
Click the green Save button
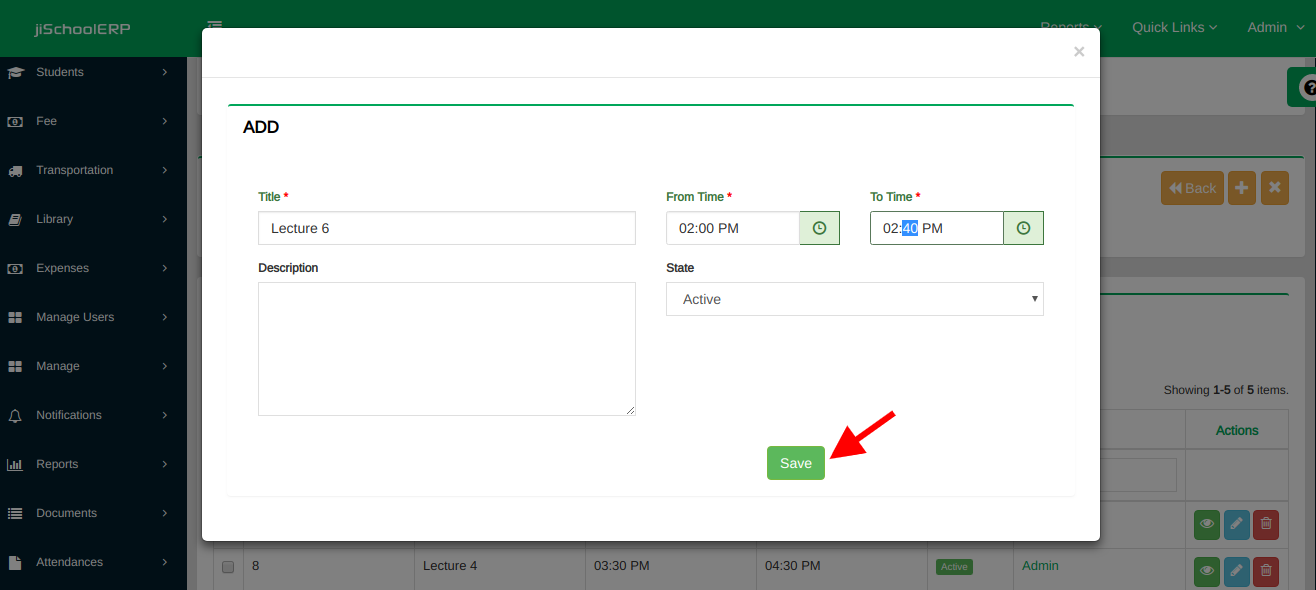pyautogui.click(x=796, y=463)
